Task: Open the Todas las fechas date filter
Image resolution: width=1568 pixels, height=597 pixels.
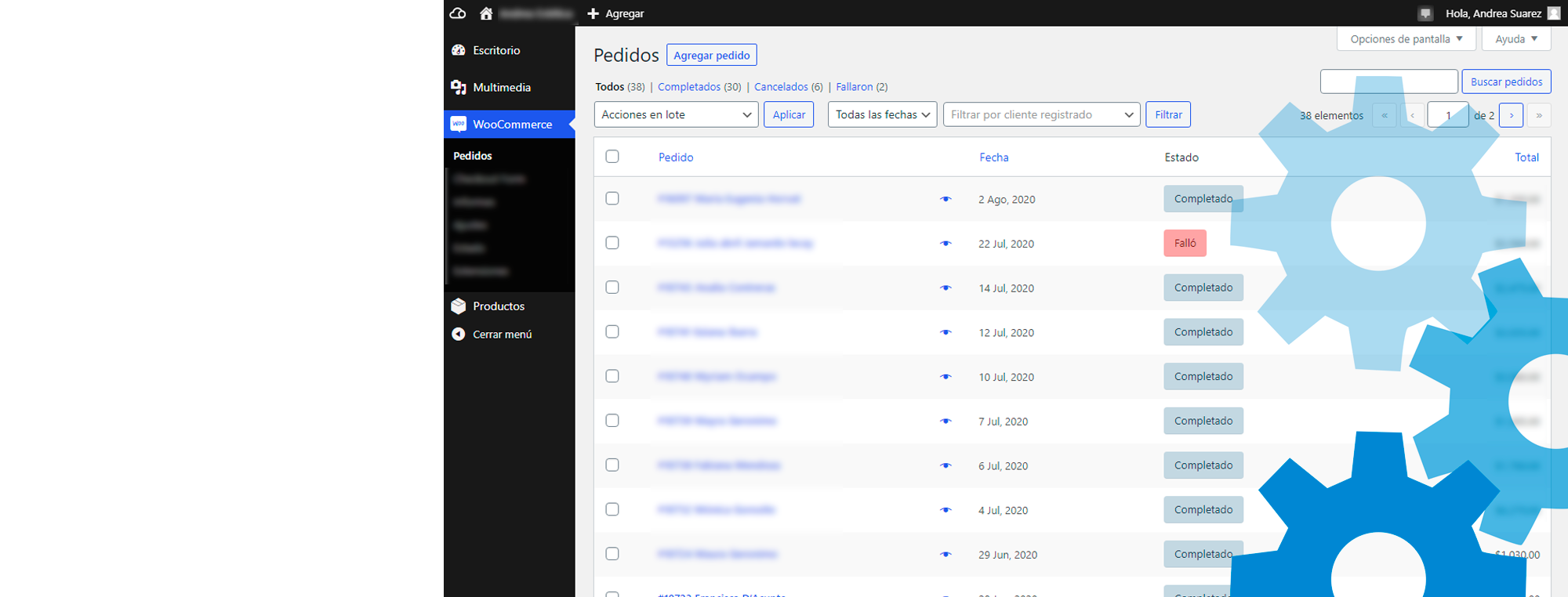Action: 882,114
